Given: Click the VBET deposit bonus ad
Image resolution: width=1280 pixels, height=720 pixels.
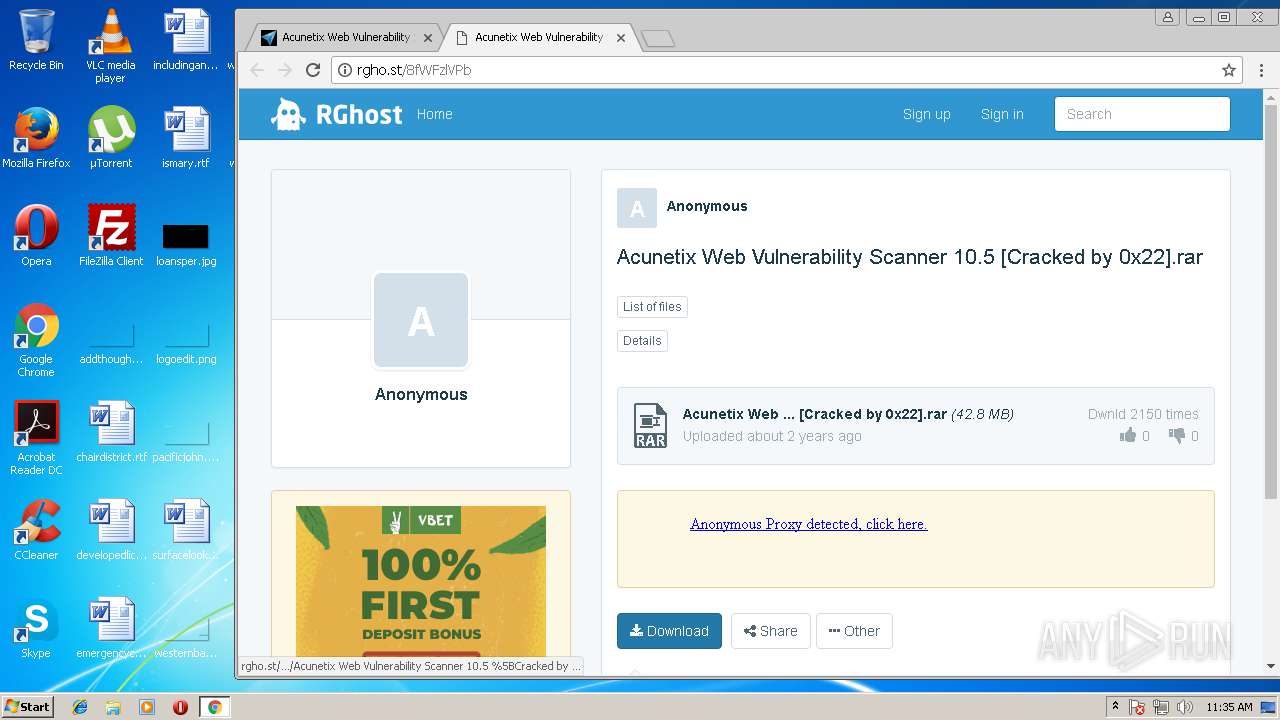Looking at the screenshot, I should (421, 581).
